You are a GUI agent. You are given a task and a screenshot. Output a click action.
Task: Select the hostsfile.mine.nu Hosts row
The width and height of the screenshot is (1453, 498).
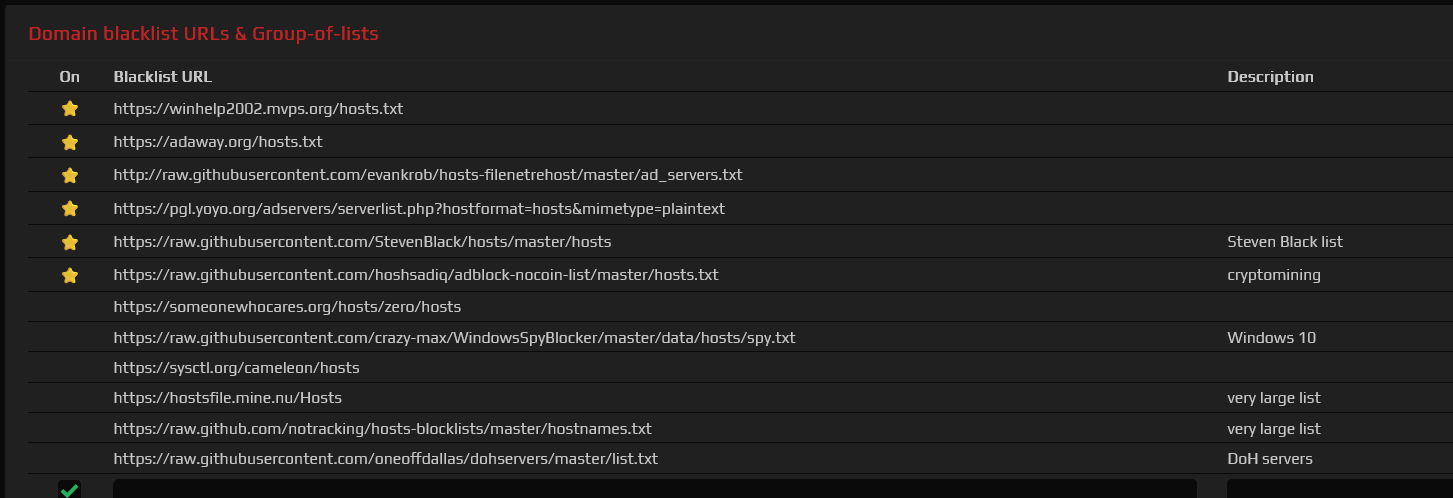740,398
